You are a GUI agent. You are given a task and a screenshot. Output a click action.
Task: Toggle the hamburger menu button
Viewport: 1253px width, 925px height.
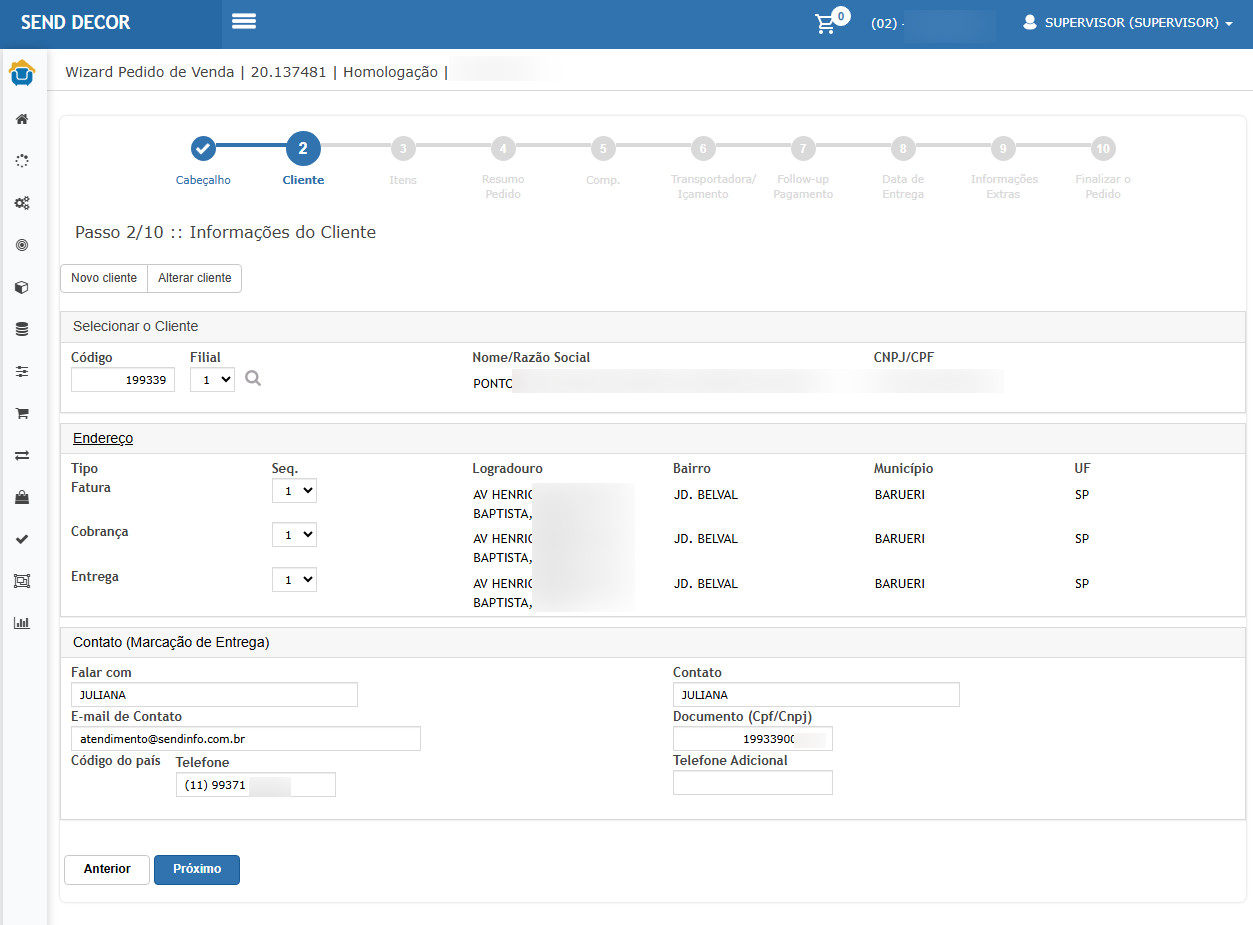(x=244, y=22)
